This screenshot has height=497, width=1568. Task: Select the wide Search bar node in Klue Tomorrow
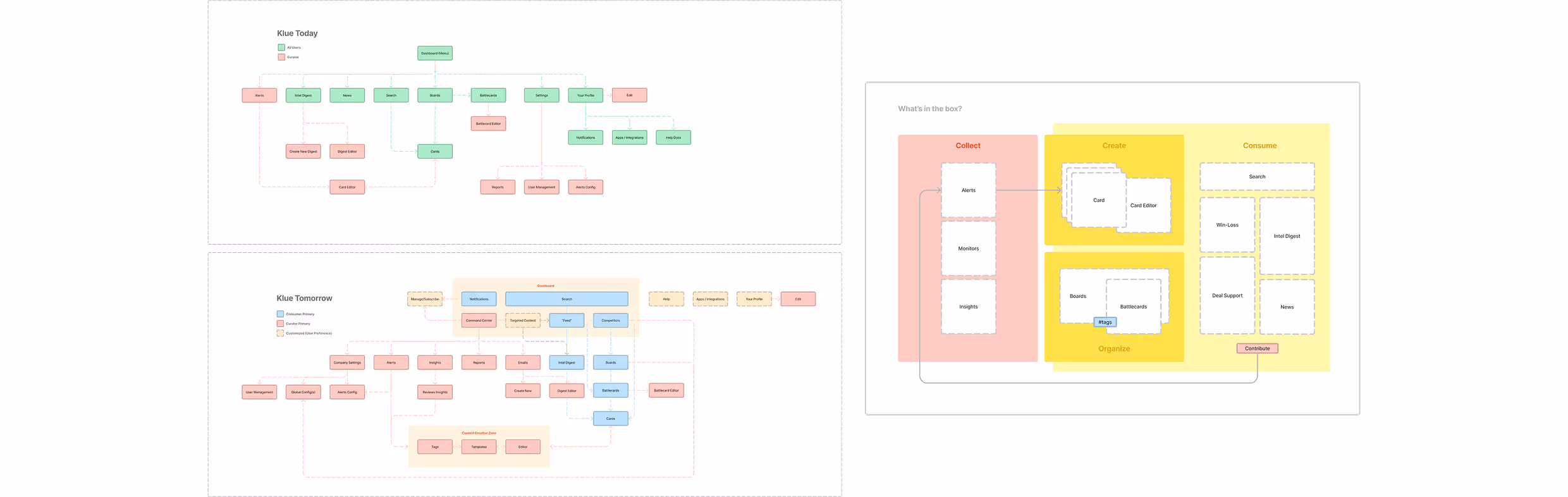(567, 299)
